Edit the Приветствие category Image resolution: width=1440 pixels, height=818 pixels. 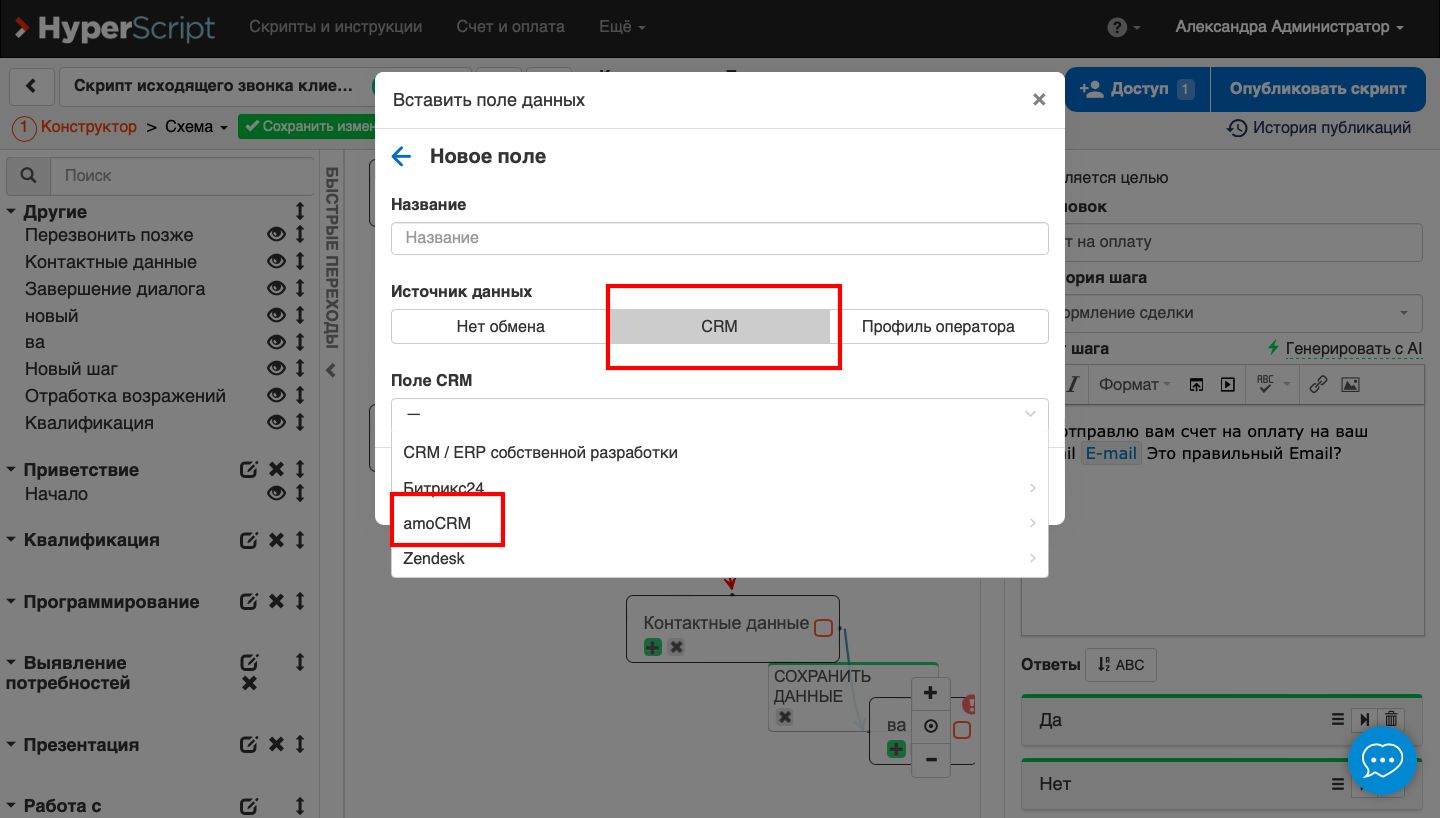[x=249, y=469]
